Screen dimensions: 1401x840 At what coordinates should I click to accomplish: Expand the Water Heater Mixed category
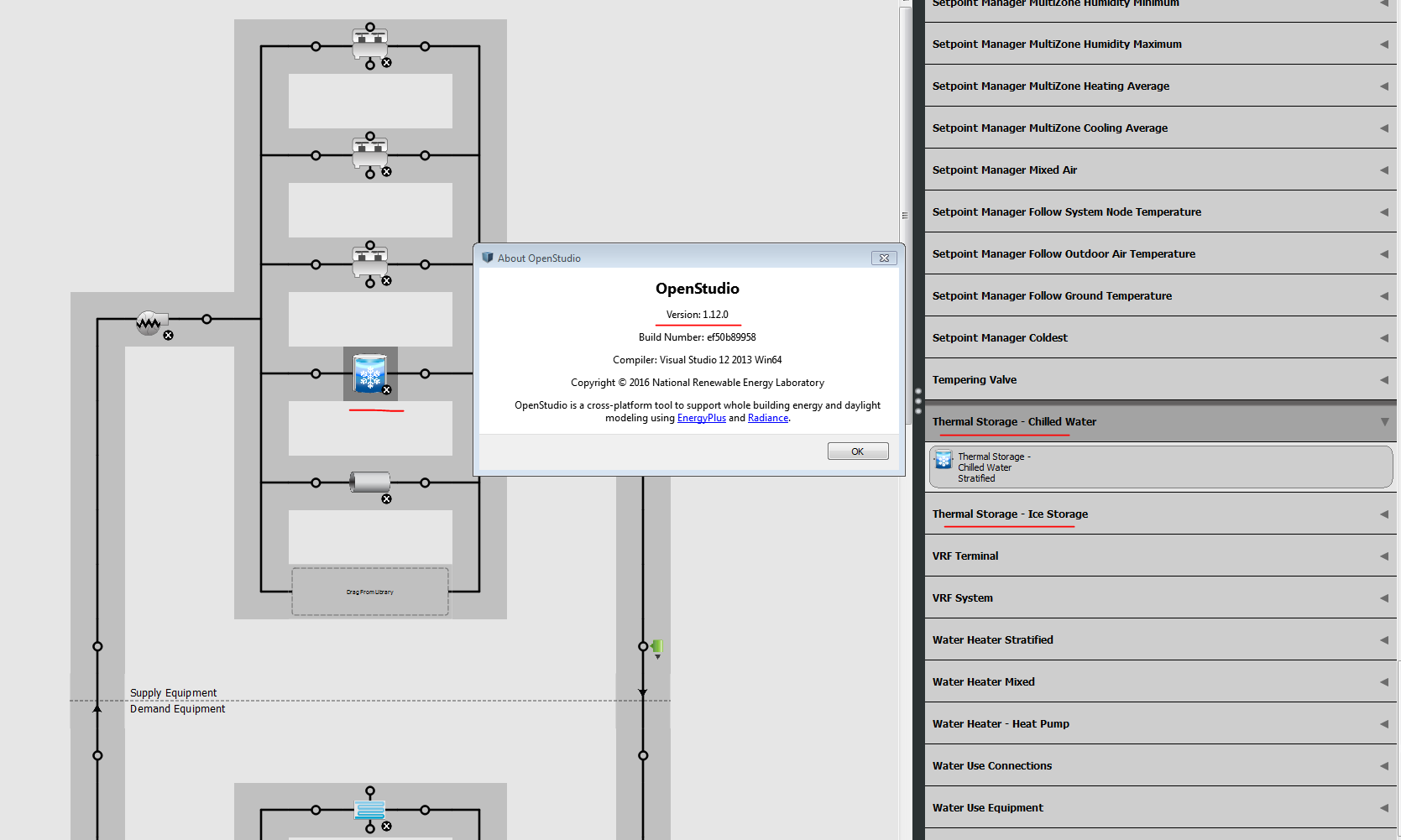pyautogui.click(x=1161, y=681)
